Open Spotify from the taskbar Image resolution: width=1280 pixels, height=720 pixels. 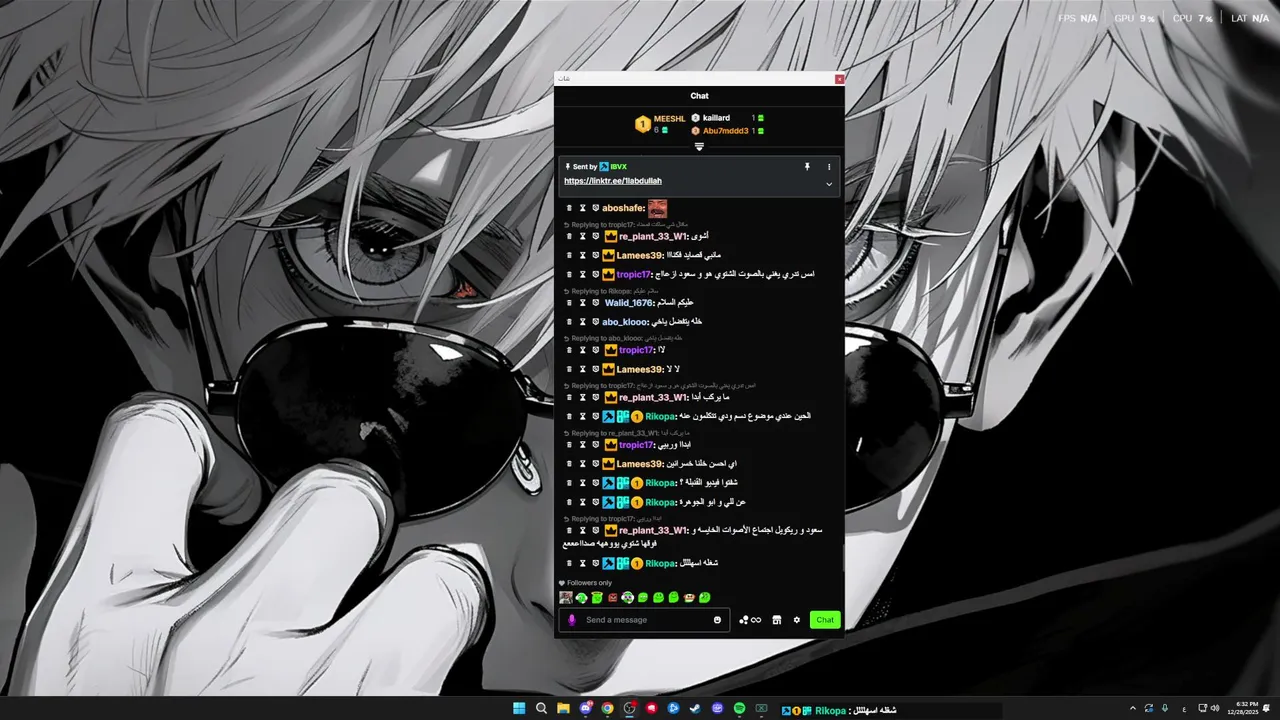pos(739,708)
